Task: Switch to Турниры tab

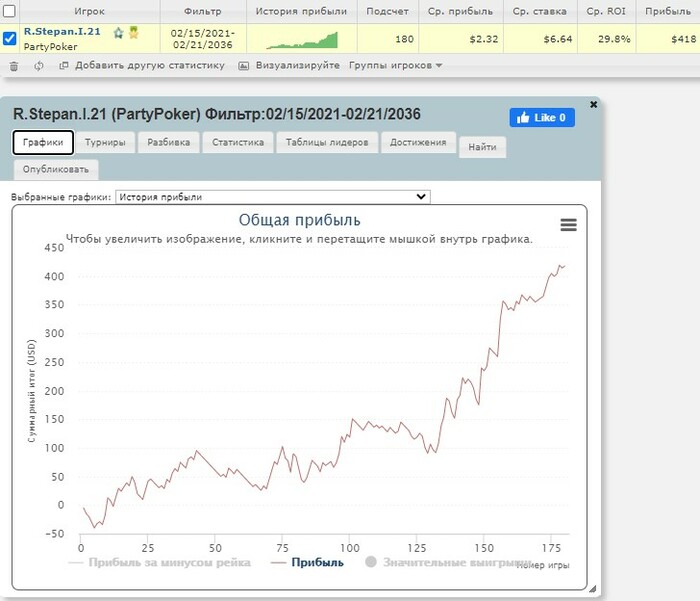Action: click(105, 142)
